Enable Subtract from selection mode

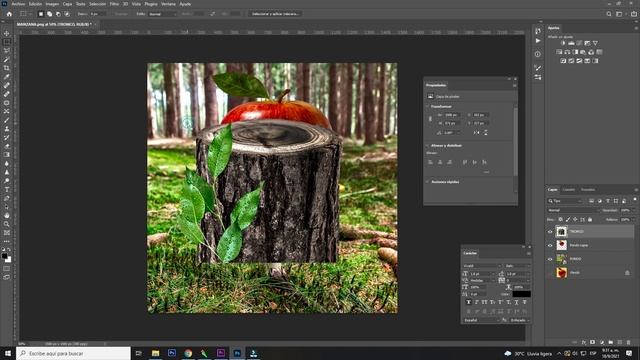point(58,14)
